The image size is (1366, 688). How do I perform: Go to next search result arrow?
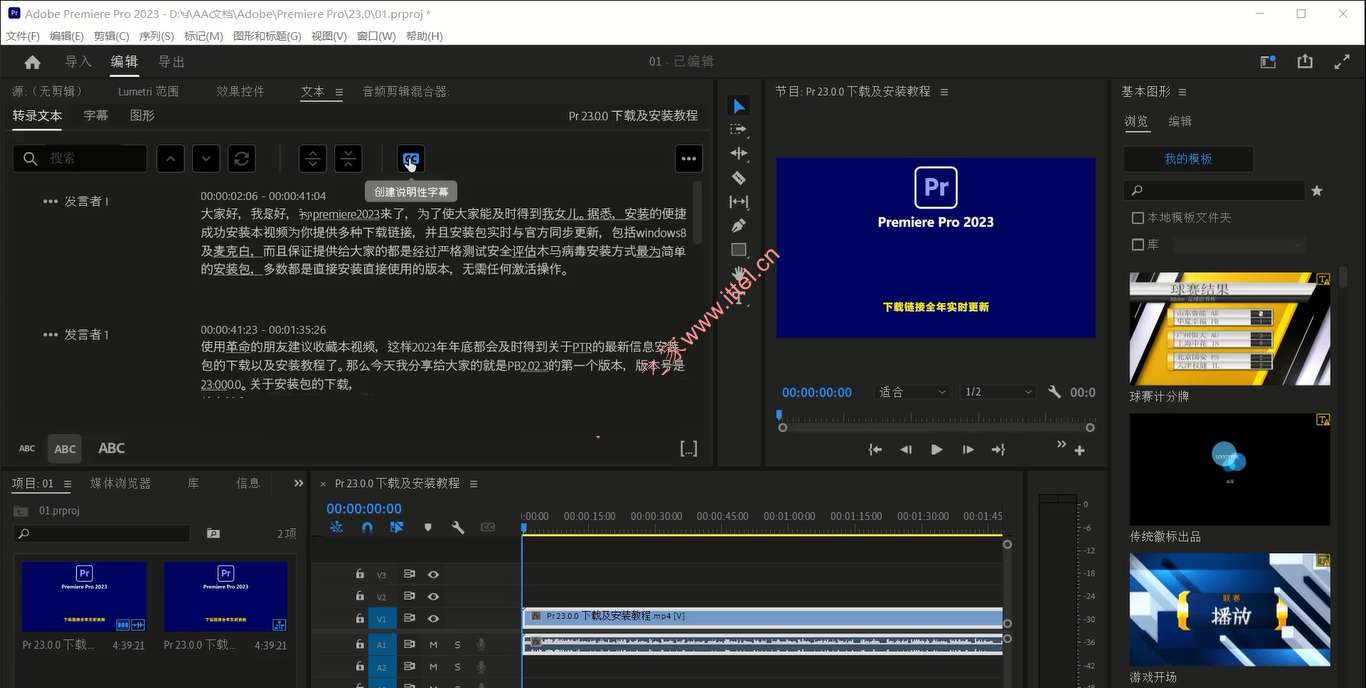tap(206, 158)
